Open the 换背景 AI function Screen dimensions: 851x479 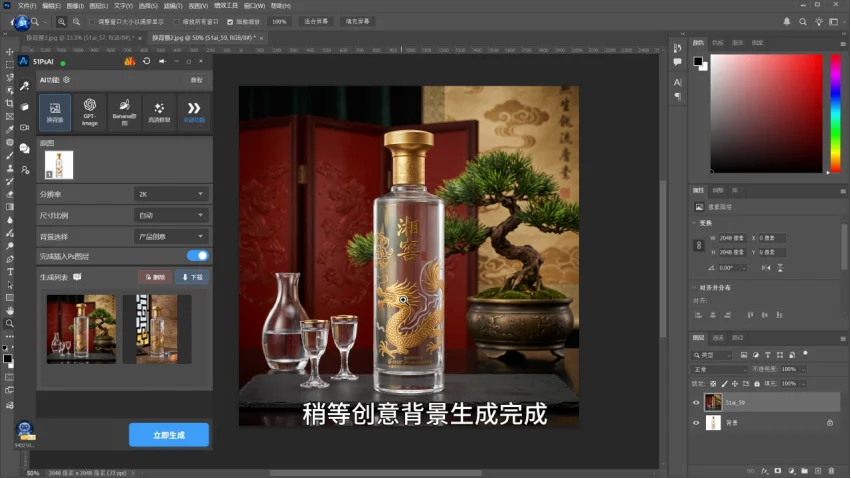[x=55, y=112]
